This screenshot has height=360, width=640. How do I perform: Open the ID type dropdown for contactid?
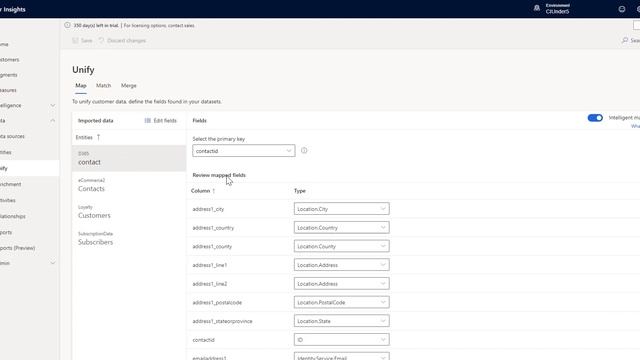342,340
